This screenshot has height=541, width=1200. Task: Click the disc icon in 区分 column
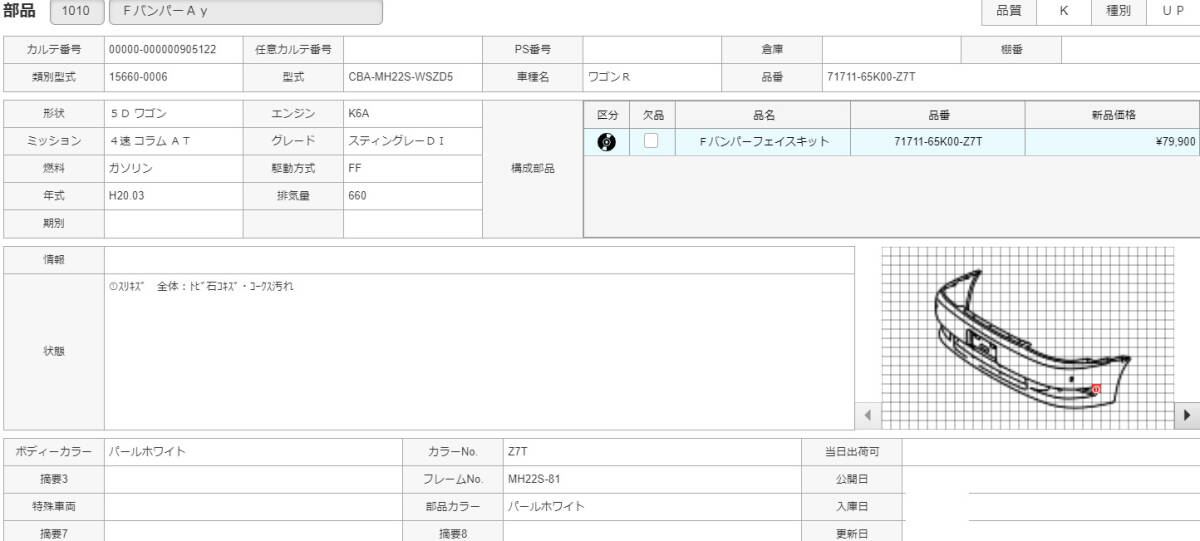coord(606,142)
